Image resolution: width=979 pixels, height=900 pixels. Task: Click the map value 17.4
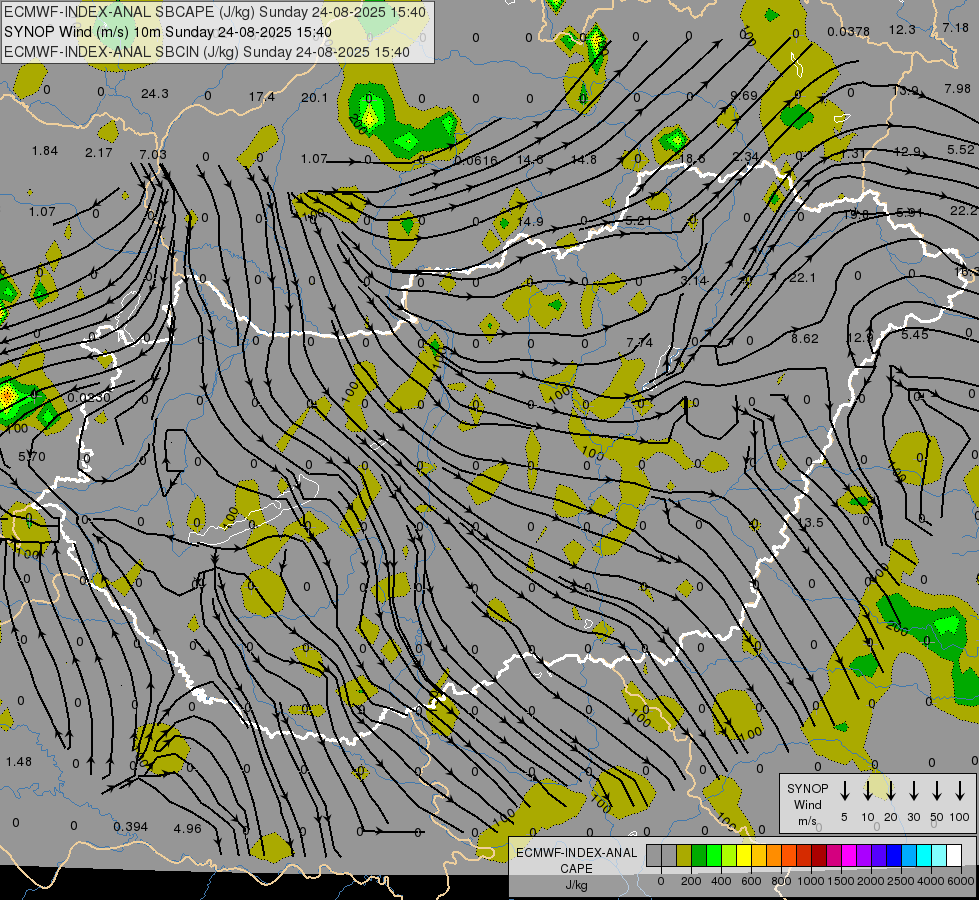[262, 97]
